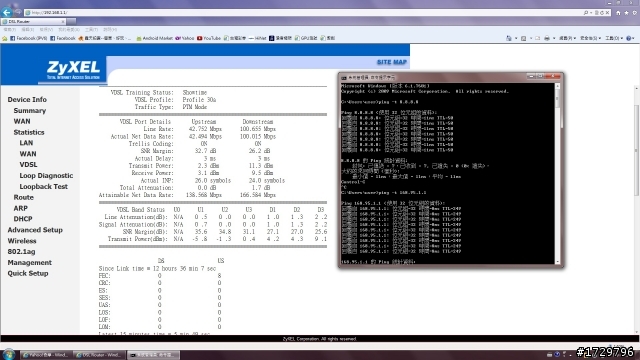The height and width of the screenshot is (360, 640).
Task: Click the command bar home page icon
Action: click(x=509, y=38)
